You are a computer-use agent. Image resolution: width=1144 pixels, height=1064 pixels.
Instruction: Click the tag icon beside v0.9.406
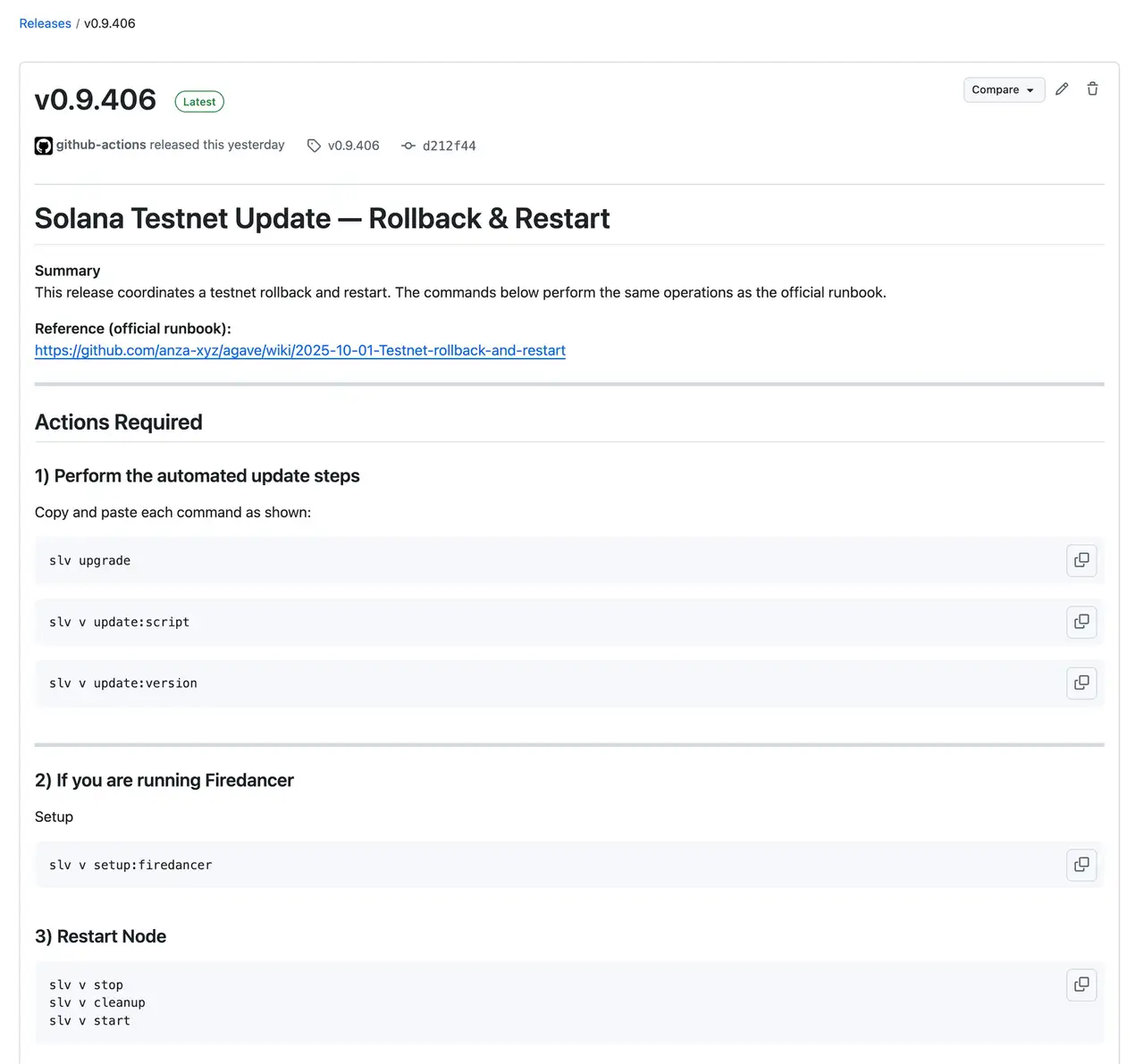[x=313, y=145]
